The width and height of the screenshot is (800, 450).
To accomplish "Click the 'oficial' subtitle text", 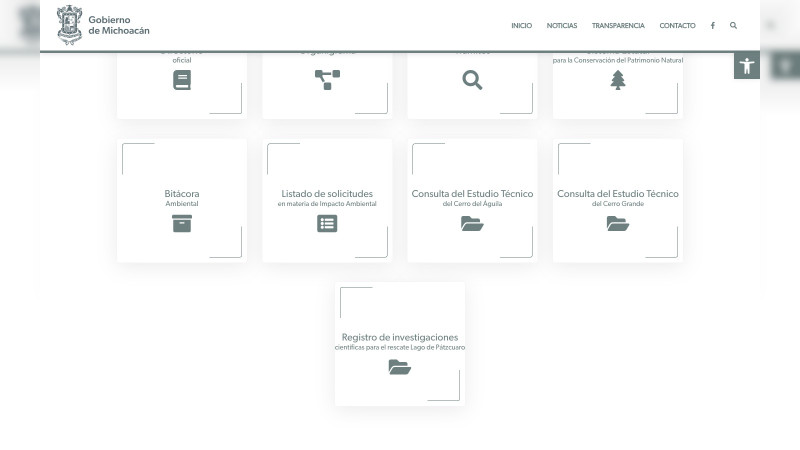I will click(182, 60).
